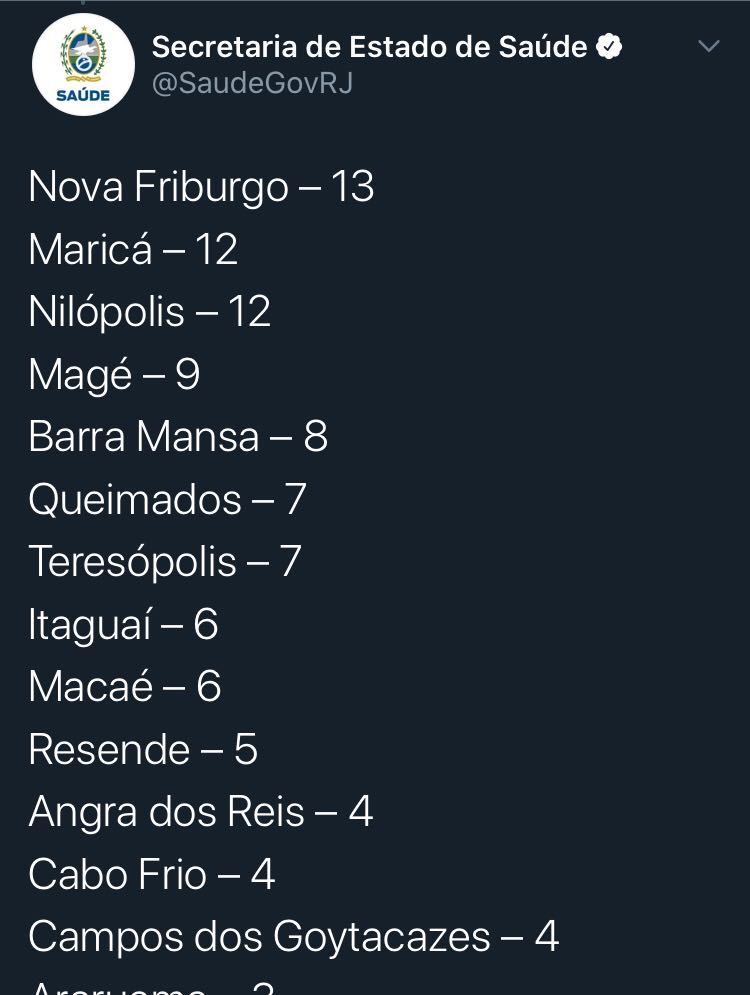
Task: Click the verified badge next to Saúde
Action: 609,47
